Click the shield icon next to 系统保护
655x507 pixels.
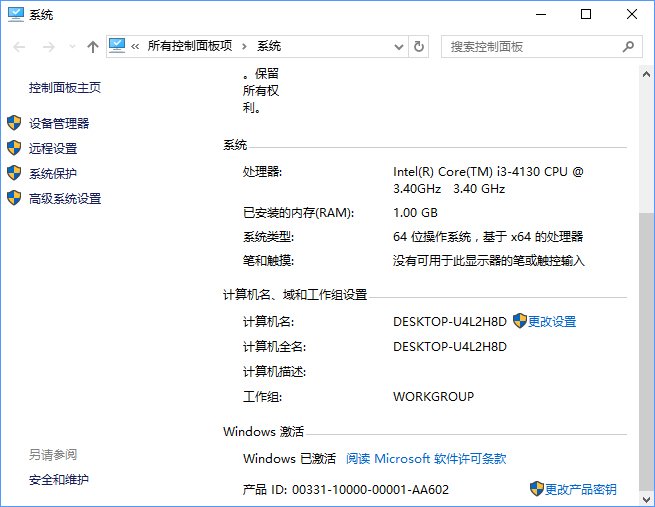coord(14,173)
